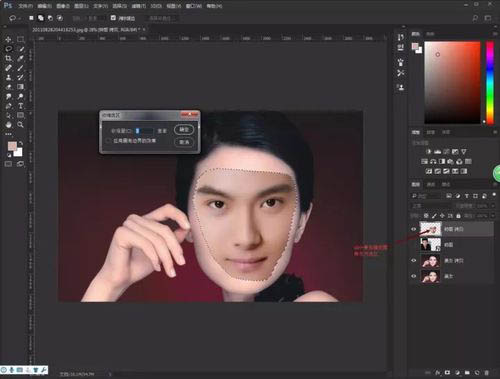Select the Zoom magnifier tool

tap(20, 125)
